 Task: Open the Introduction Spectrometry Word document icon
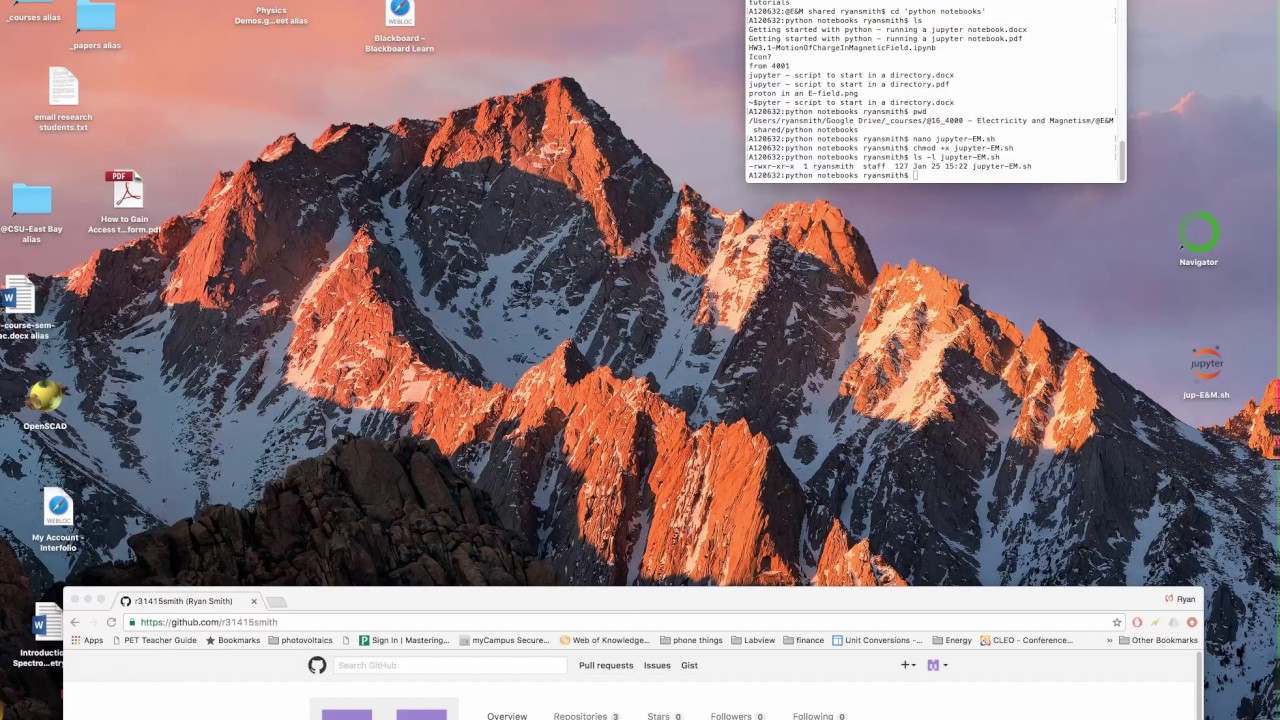point(45,624)
